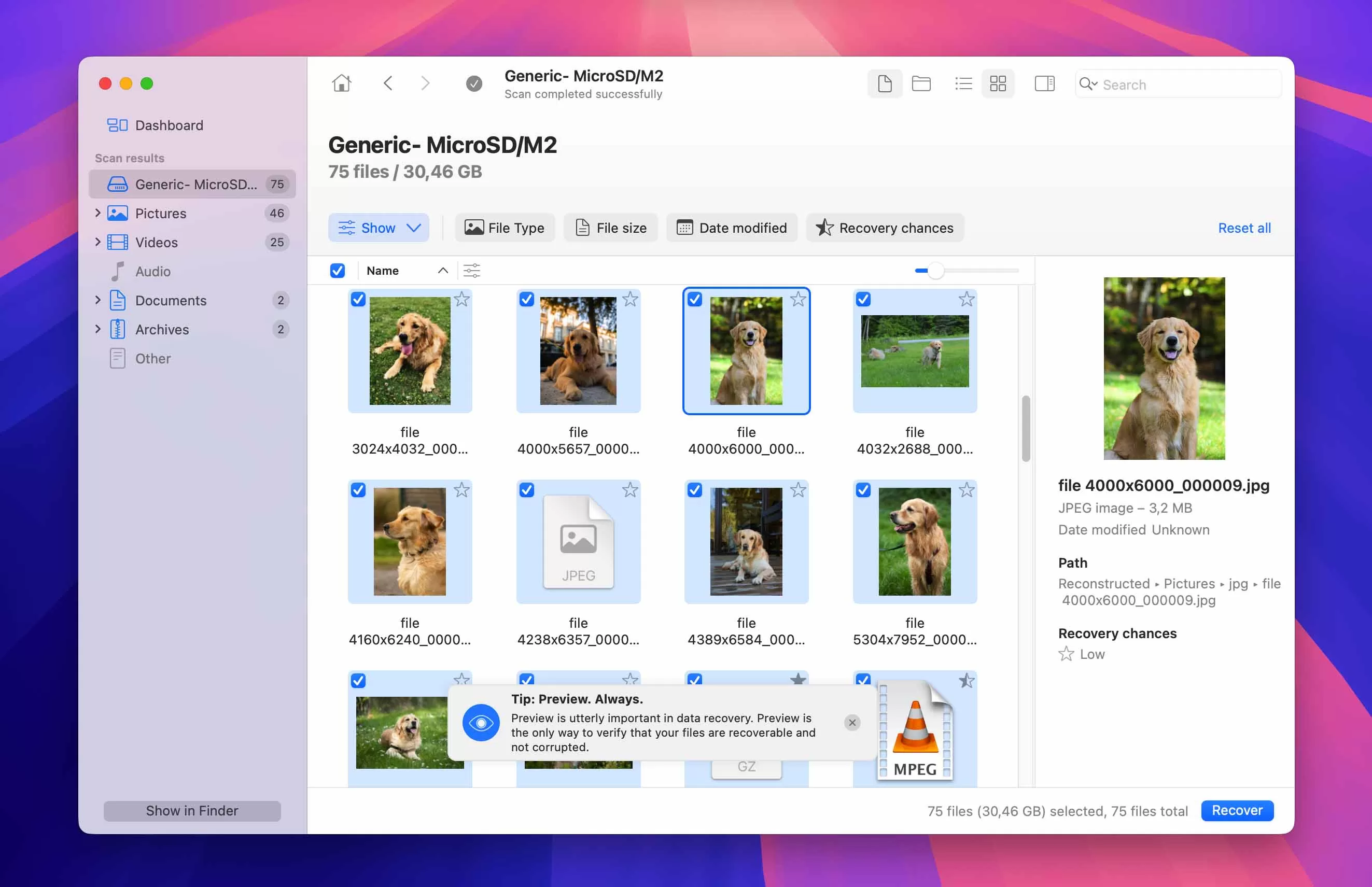Toggle the preview side panel icon

(1044, 84)
